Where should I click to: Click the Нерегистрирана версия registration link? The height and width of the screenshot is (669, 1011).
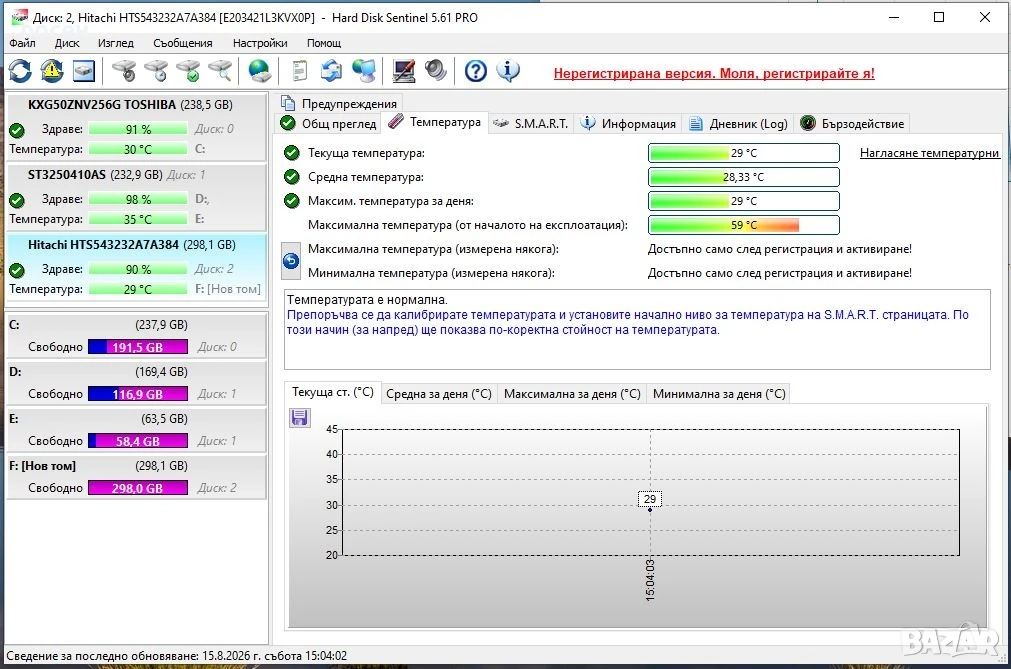pos(714,73)
